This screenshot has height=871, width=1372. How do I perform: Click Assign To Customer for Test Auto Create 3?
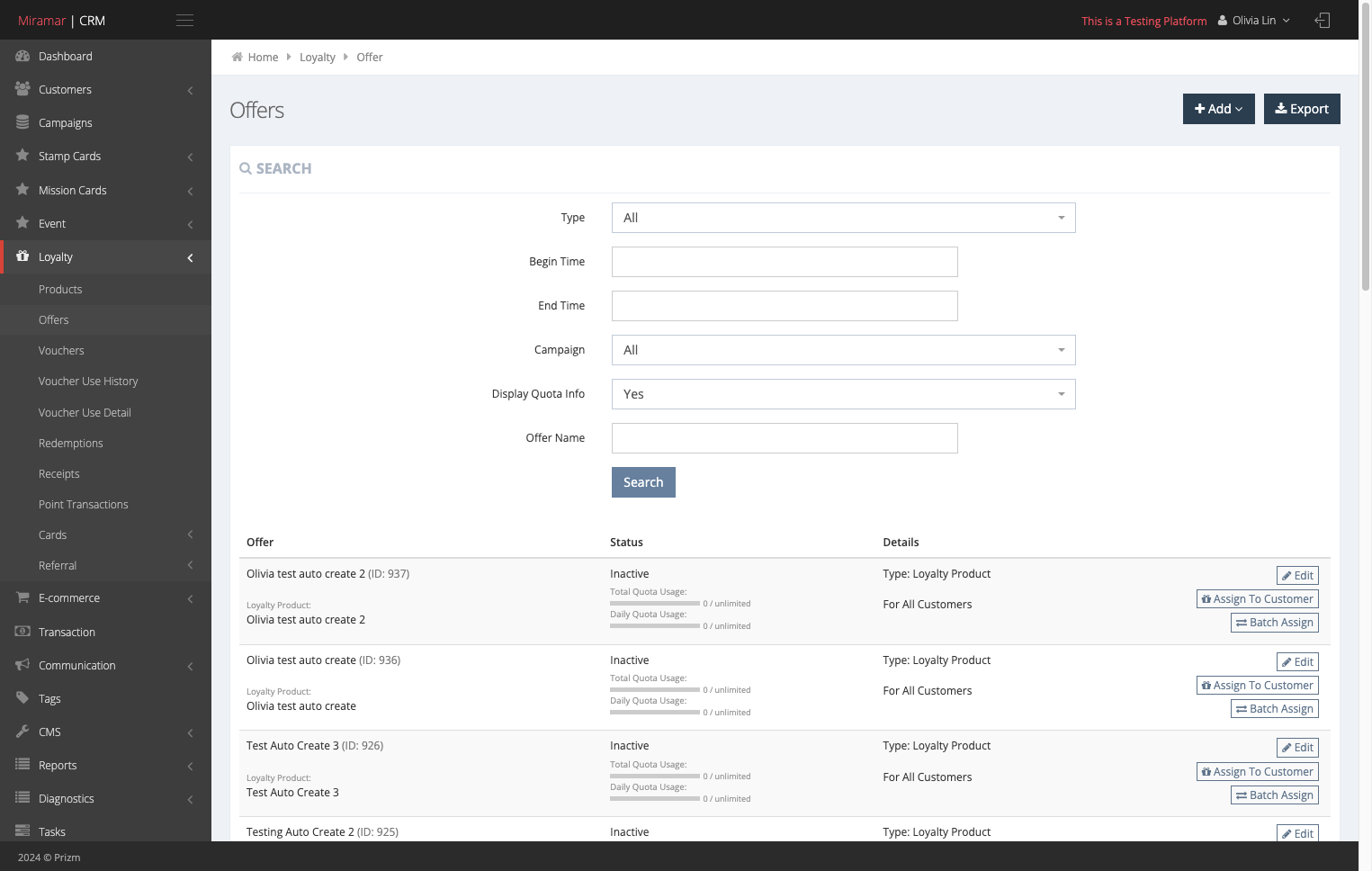click(x=1257, y=772)
